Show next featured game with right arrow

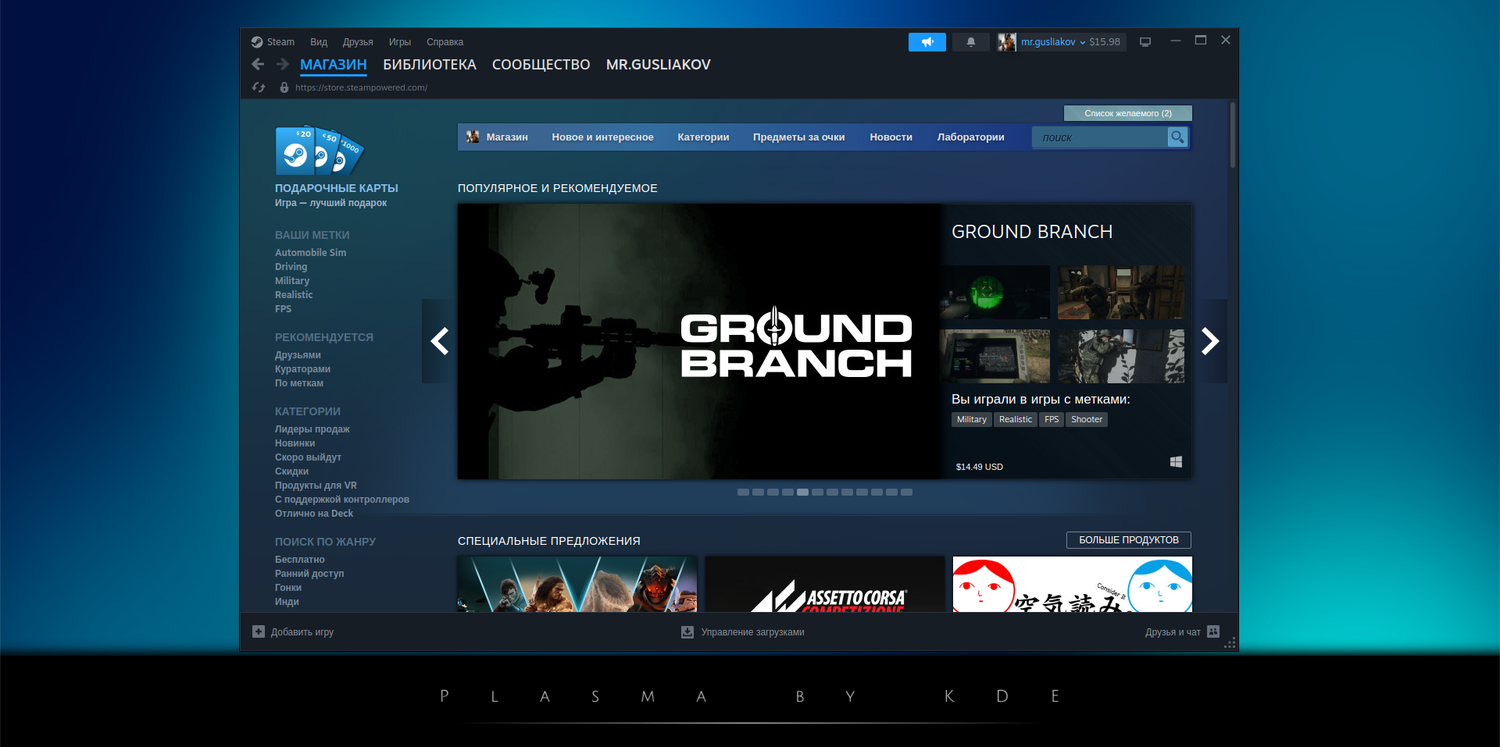1210,341
